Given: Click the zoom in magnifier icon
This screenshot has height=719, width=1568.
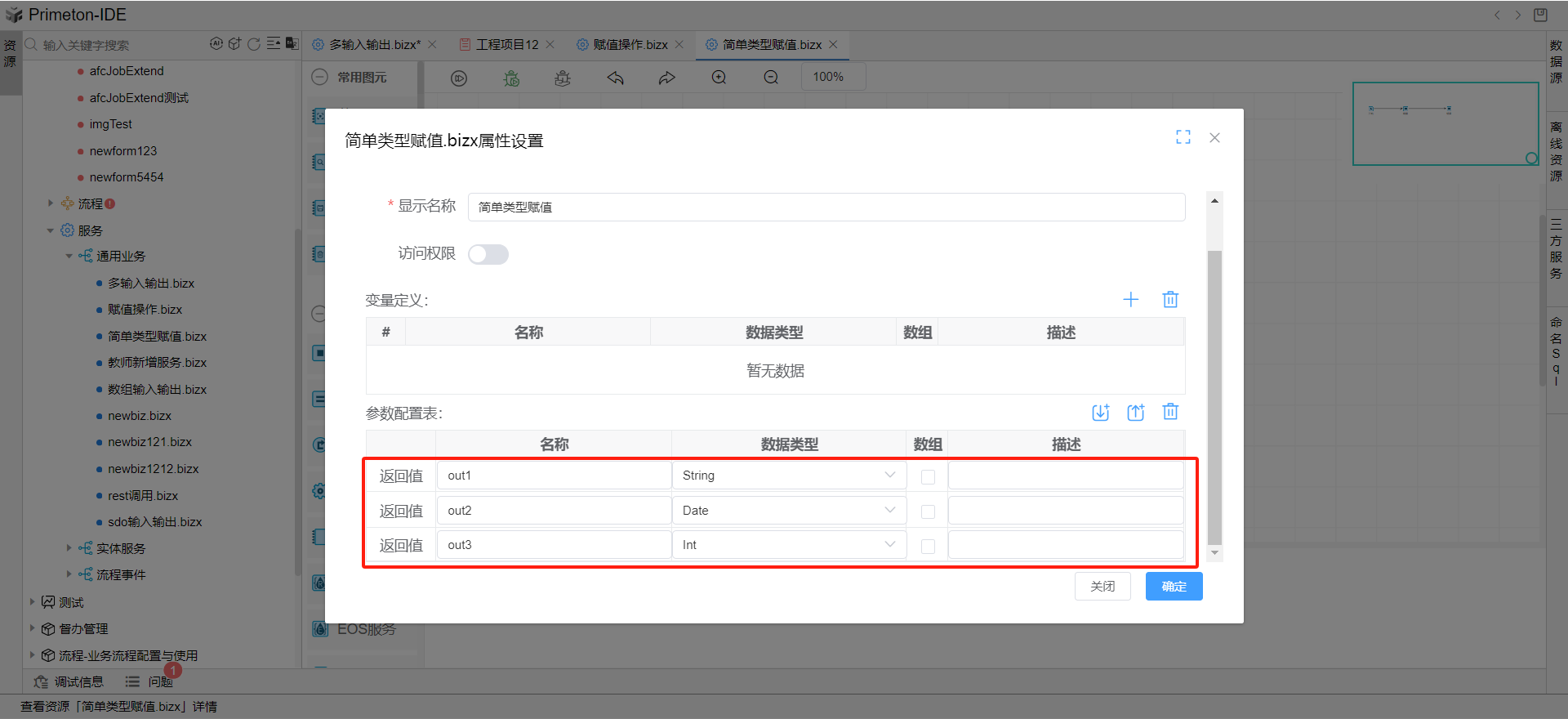Looking at the screenshot, I should [x=719, y=78].
